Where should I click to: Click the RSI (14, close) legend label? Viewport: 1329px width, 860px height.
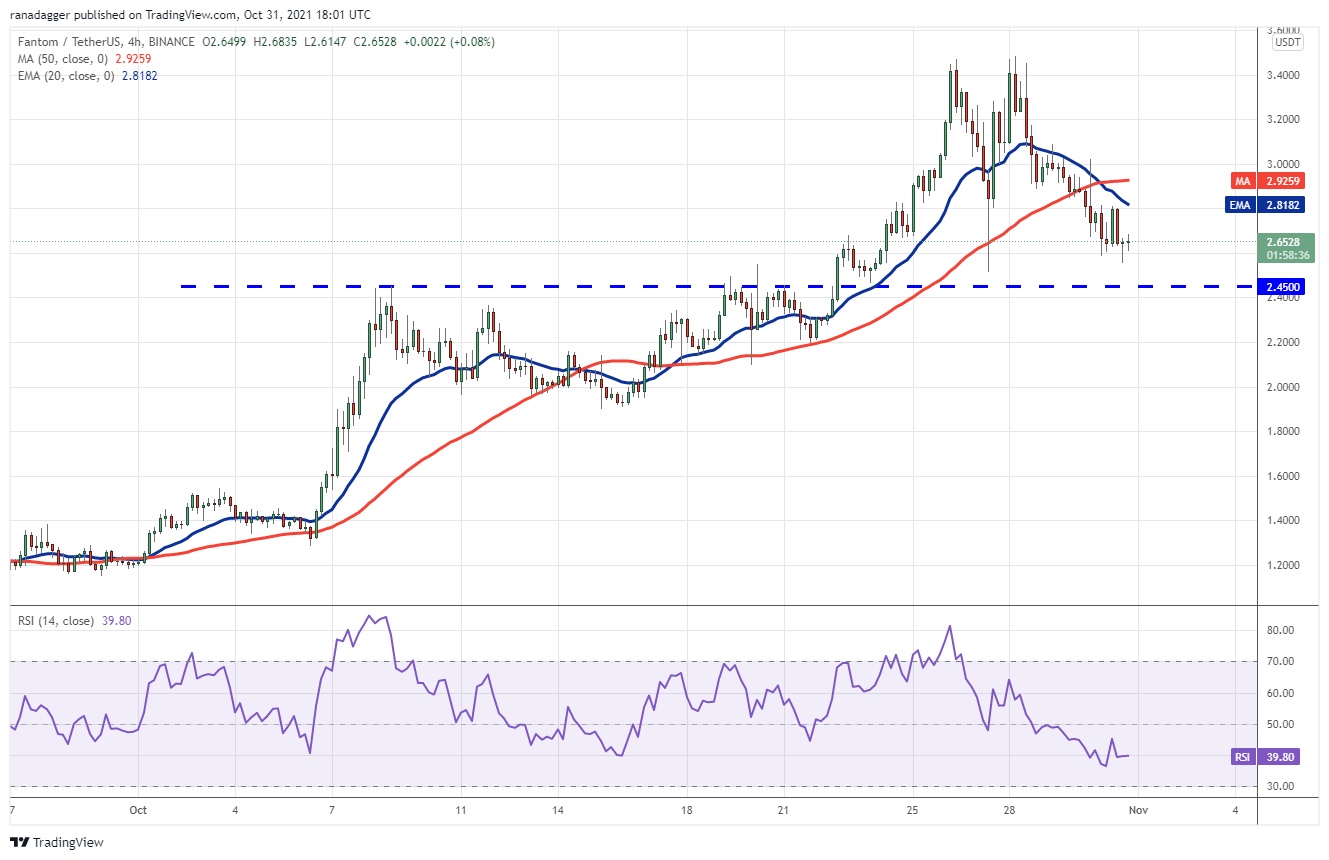pyautogui.click(x=56, y=621)
